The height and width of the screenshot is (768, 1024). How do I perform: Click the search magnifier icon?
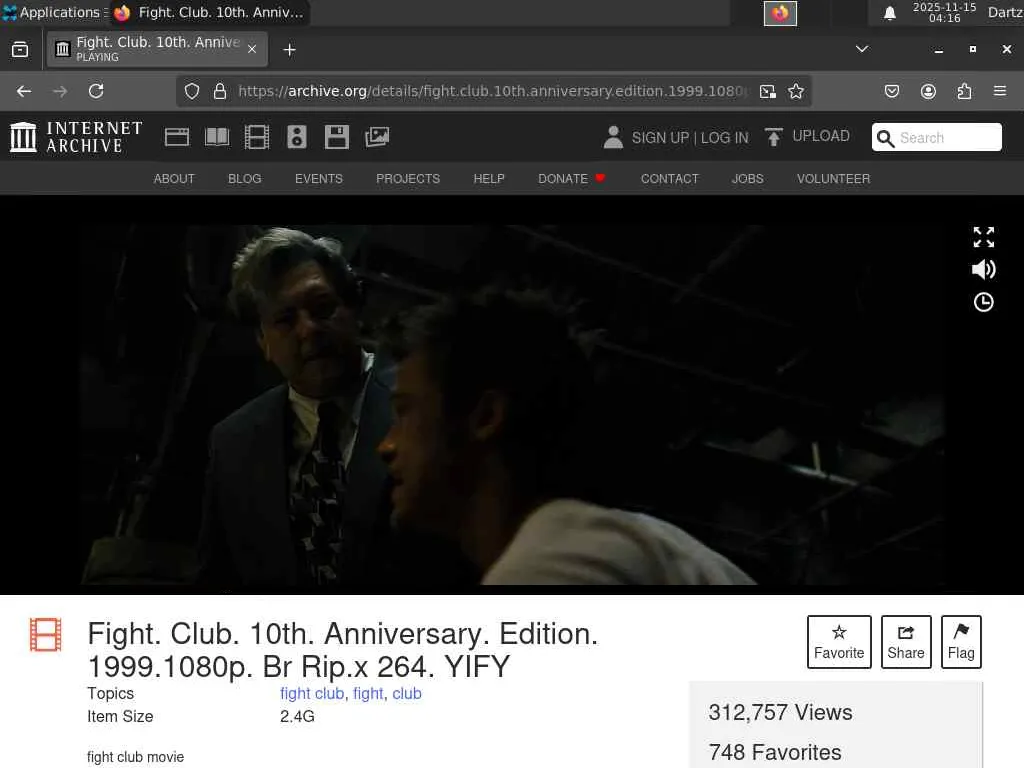click(886, 138)
